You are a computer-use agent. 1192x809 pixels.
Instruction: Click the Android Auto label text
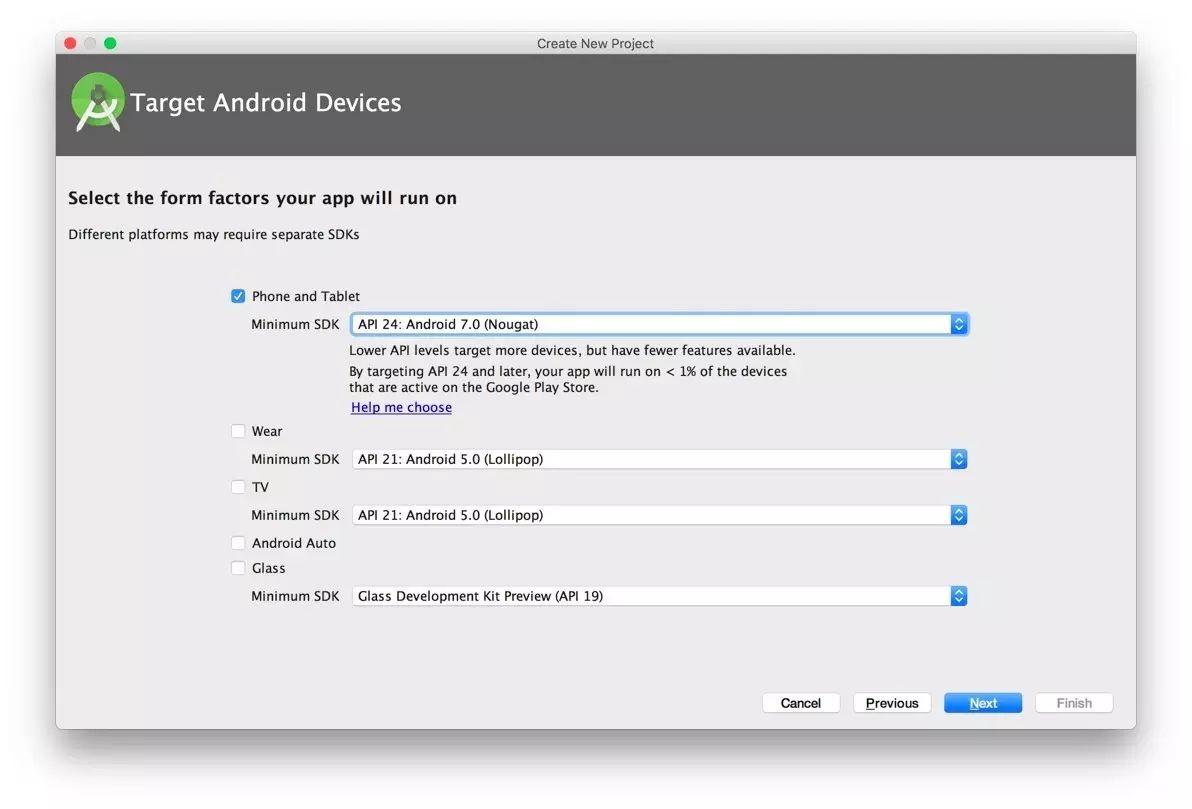293,543
